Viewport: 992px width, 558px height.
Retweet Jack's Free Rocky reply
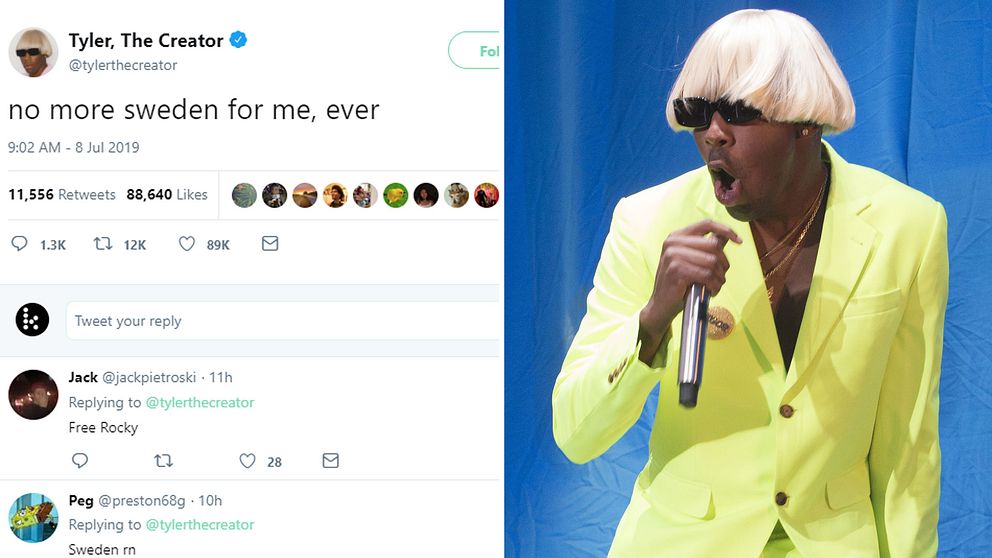coord(163,460)
